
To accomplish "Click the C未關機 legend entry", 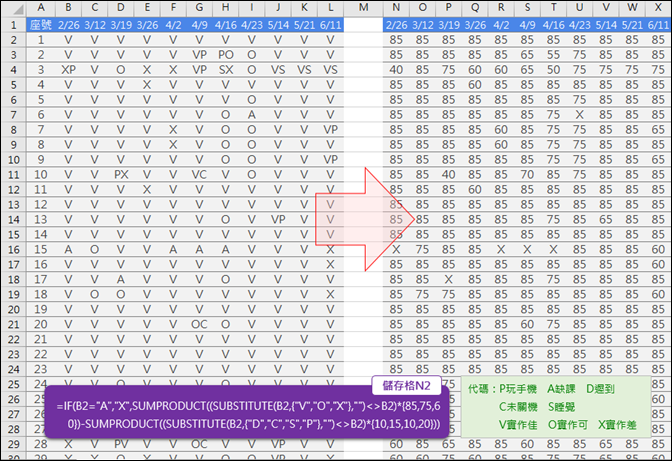I will point(518,407).
